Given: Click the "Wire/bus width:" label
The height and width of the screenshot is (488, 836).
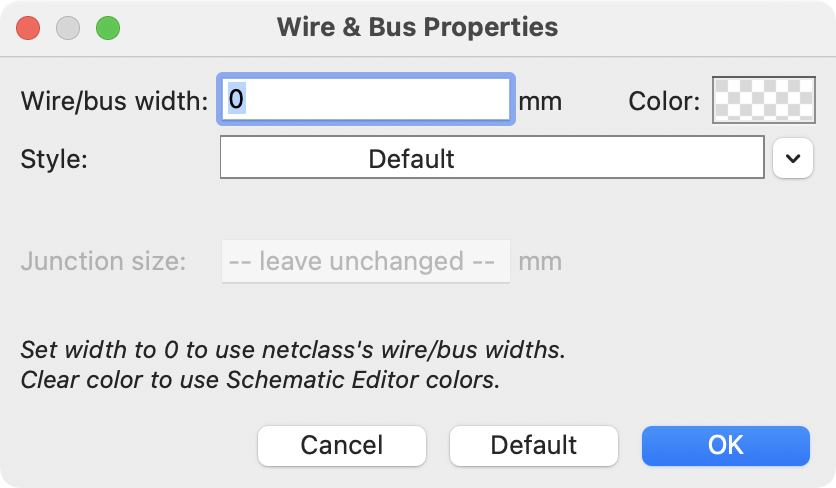Looking at the screenshot, I should pyautogui.click(x=113, y=101).
